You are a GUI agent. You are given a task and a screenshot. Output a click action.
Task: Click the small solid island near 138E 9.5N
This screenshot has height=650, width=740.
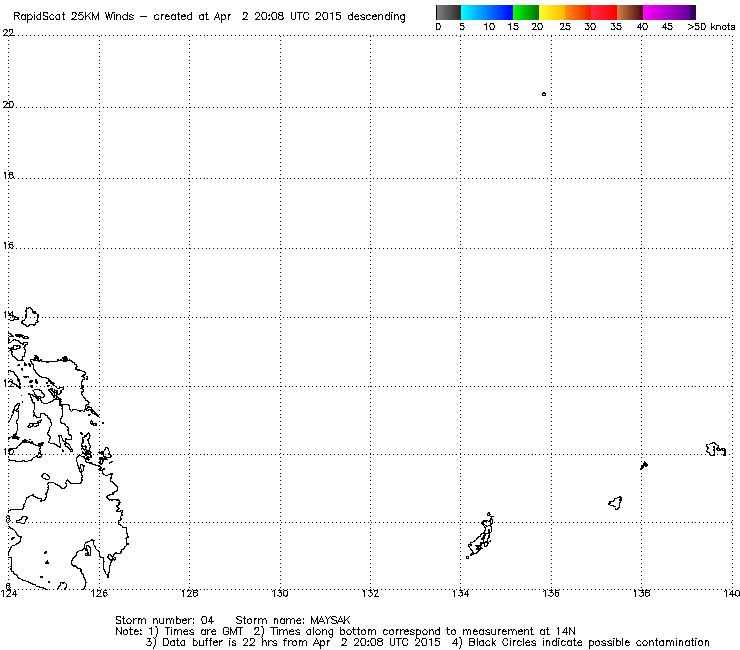pyautogui.click(x=644, y=465)
